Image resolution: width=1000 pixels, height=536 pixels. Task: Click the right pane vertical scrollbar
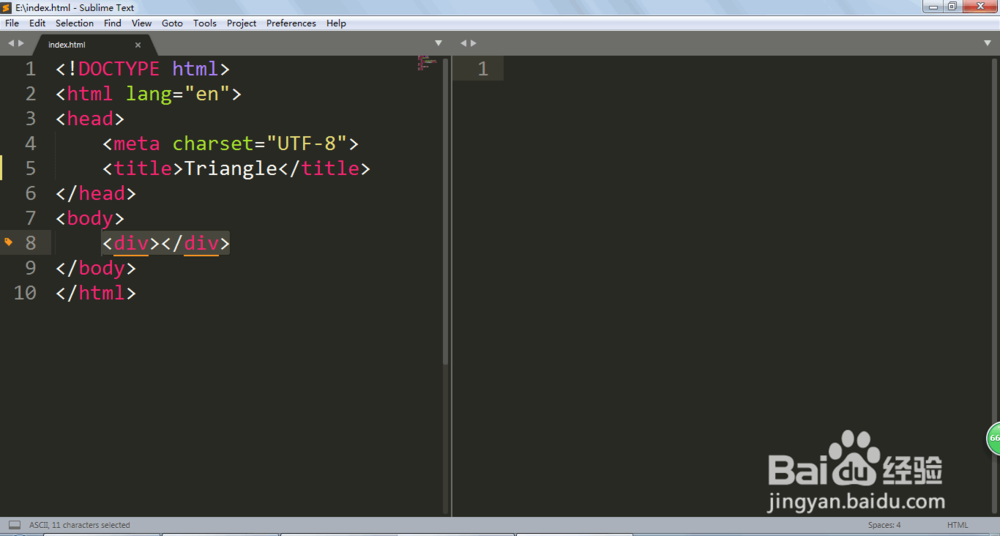994,286
